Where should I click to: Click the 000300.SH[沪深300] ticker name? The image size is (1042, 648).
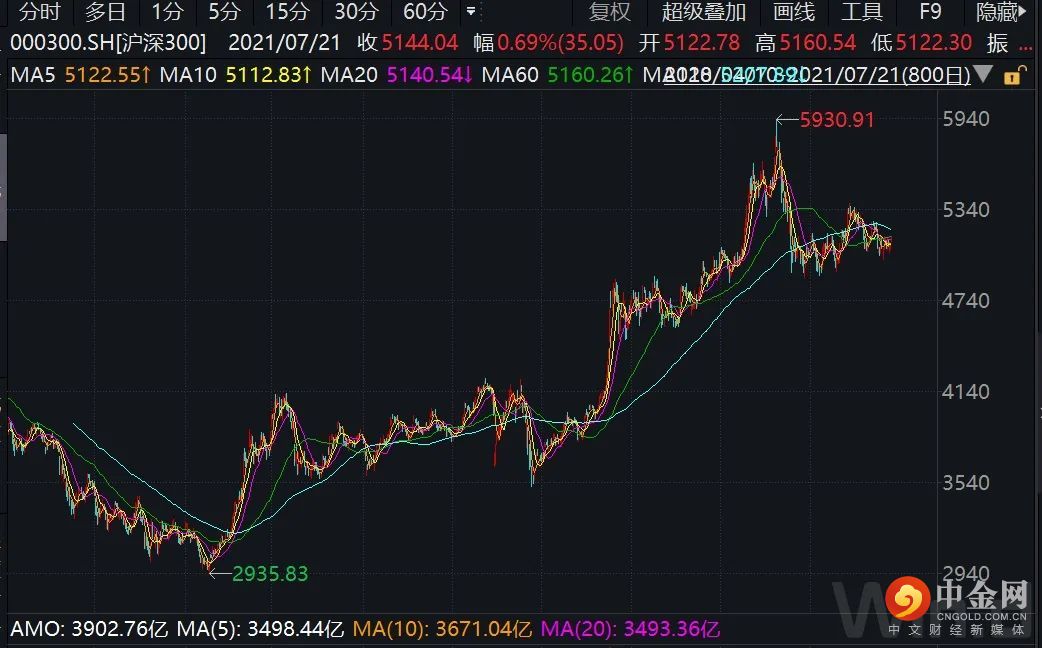pos(108,43)
